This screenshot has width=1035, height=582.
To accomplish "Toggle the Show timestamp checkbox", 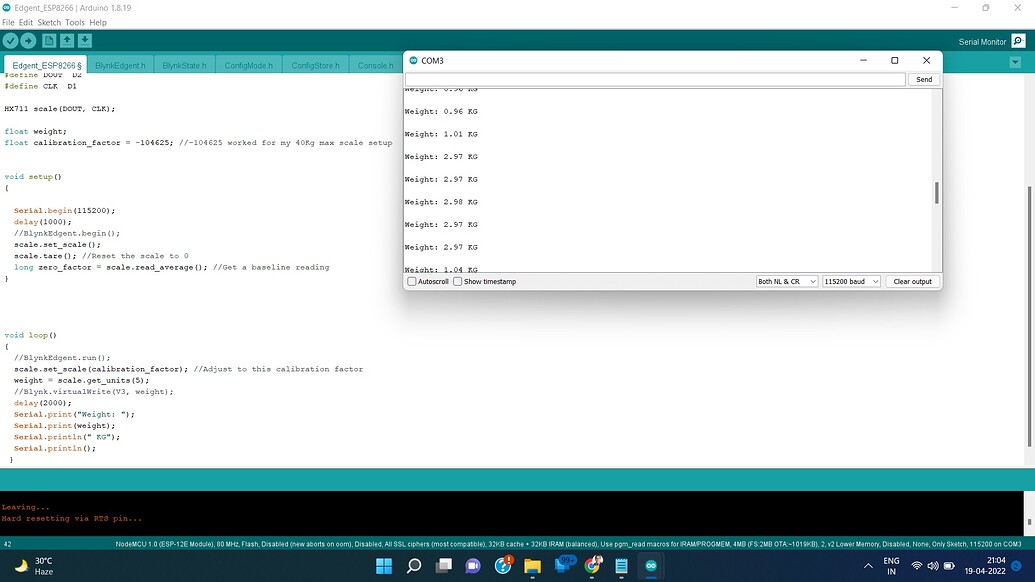I will (x=458, y=282).
